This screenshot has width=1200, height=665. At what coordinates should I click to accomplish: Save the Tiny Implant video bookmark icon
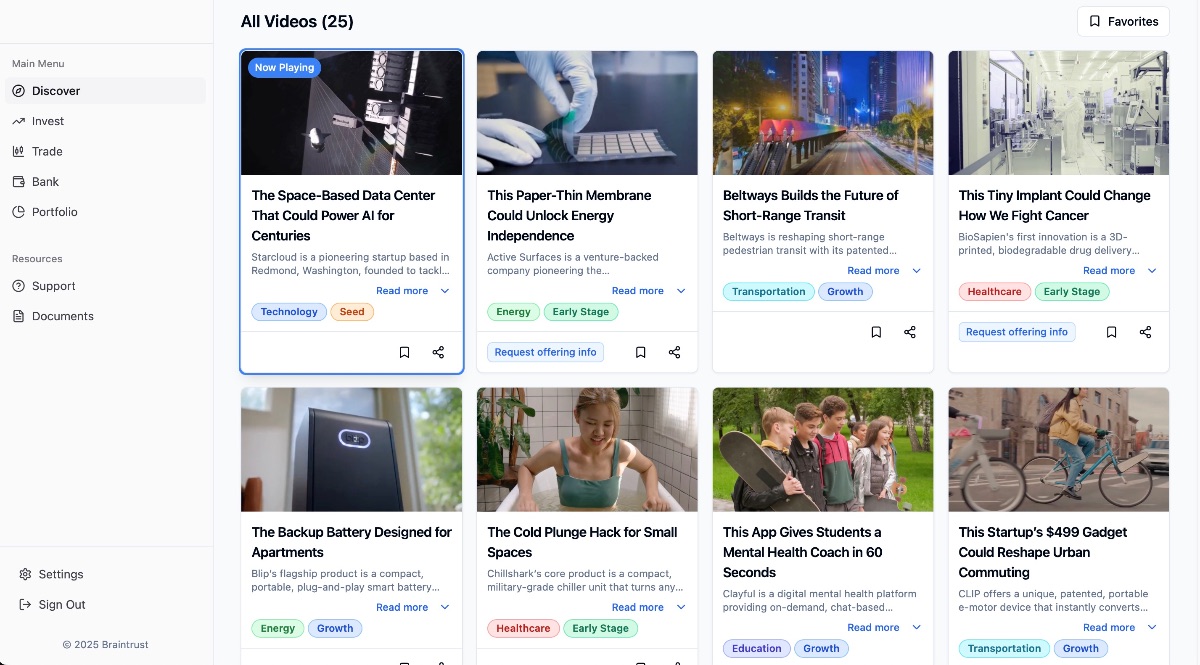pyautogui.click(x=1111, y=332)
